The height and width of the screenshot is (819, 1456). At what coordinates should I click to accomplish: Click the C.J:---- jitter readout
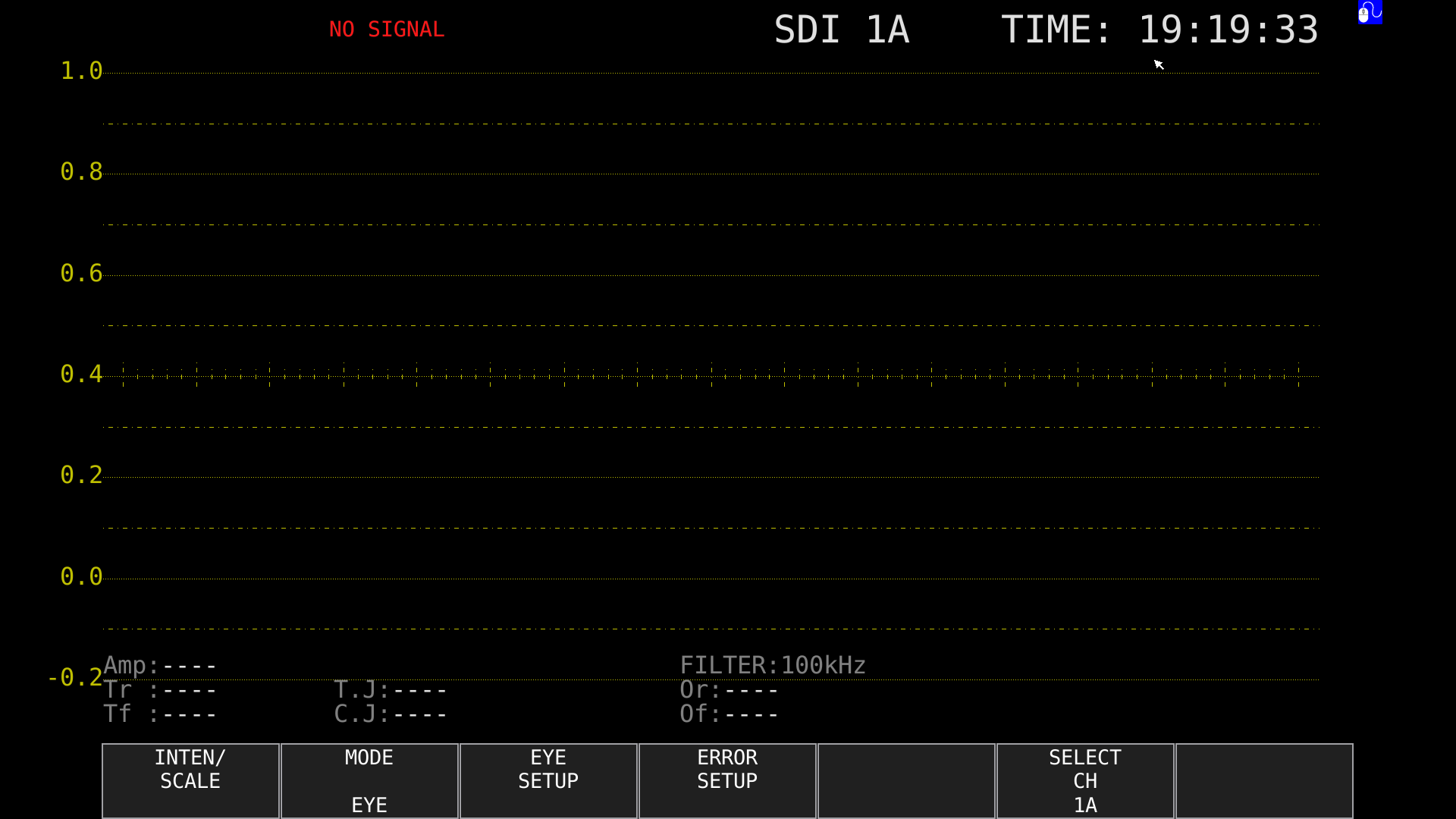pos(391,714)
